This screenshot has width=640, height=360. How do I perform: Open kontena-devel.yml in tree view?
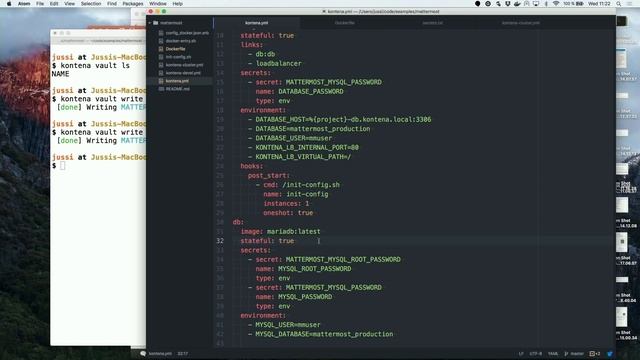pyautogui.click(x=183, y=73)
